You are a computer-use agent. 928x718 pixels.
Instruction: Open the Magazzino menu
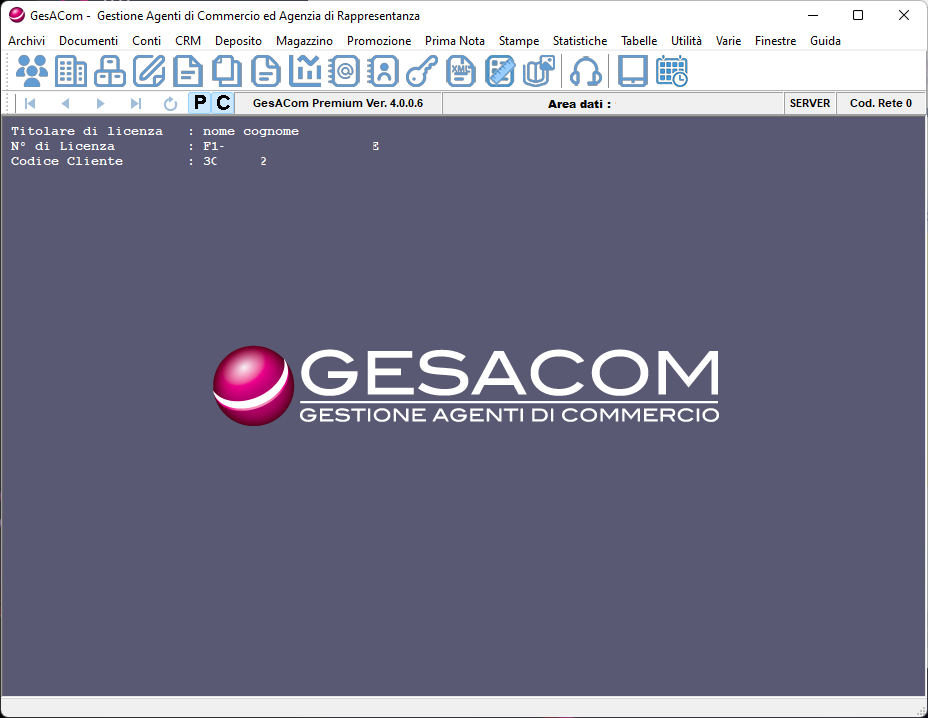pos(305,41)
